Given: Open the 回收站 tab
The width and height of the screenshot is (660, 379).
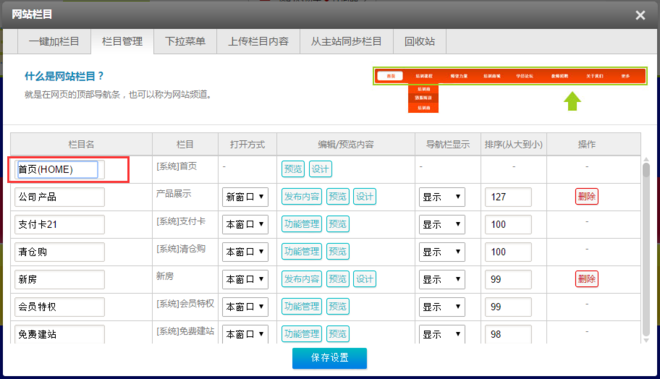Looking at the screenshot, I should coord(420,41).
